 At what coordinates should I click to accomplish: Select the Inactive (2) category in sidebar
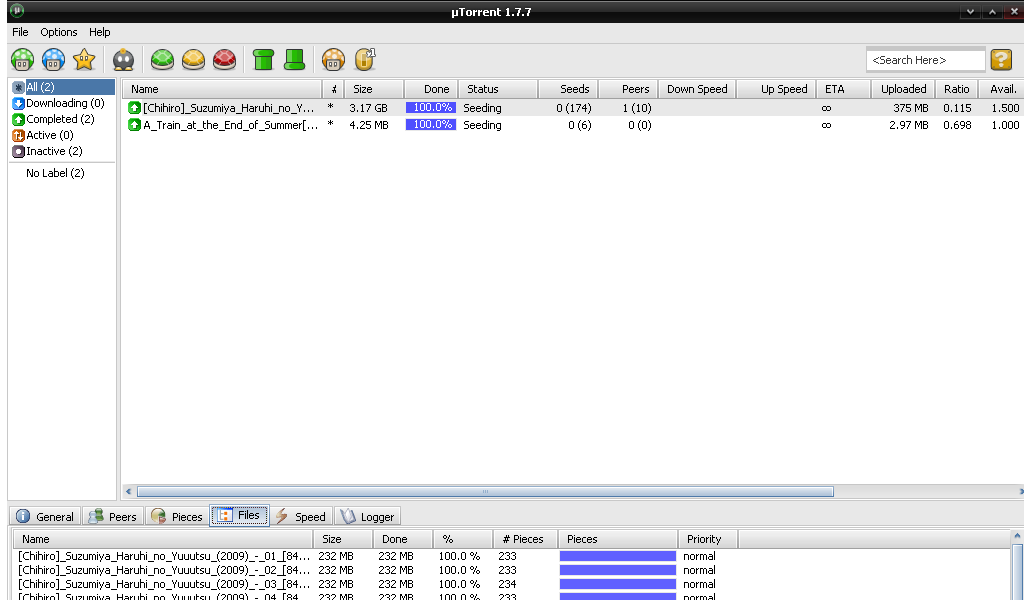click(x=54, y=151)
